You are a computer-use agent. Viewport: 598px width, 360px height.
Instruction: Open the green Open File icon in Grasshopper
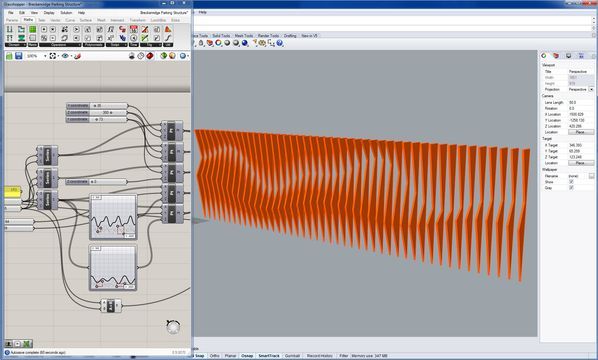tap(9, 56)
